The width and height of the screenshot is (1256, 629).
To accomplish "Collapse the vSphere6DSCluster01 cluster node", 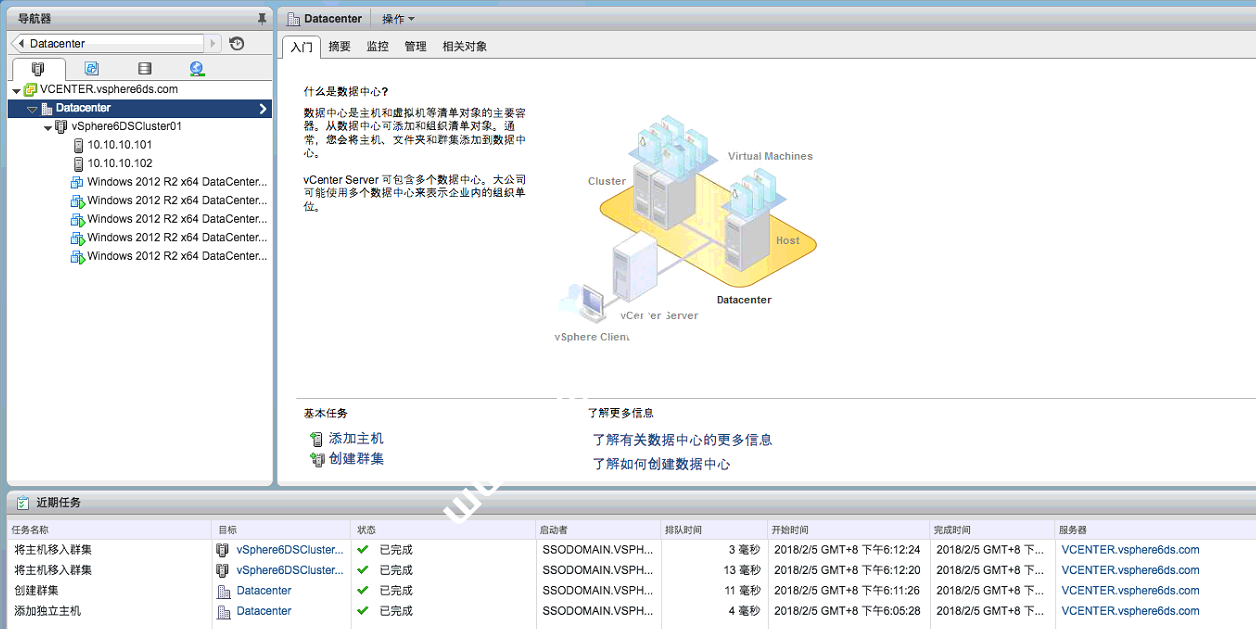I will coord(48,128).
